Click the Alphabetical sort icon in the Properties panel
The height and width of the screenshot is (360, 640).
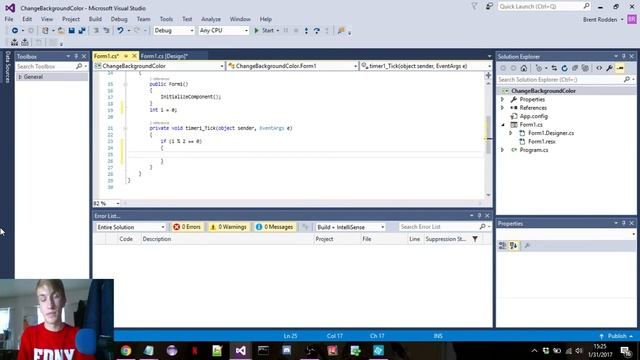tap(513, 245)
